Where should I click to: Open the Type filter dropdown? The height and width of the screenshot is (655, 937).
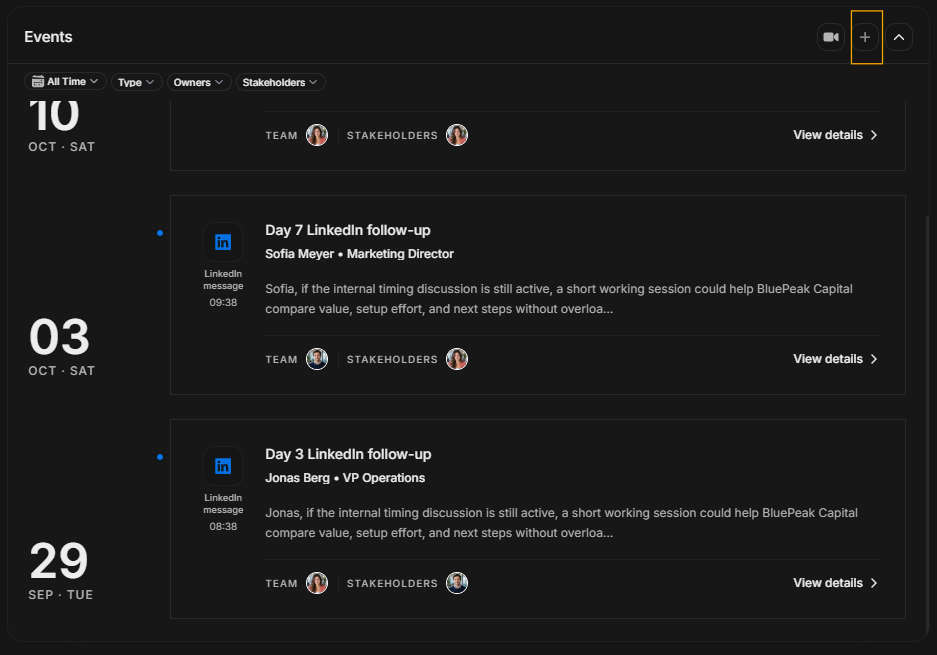tap(136, 82)
